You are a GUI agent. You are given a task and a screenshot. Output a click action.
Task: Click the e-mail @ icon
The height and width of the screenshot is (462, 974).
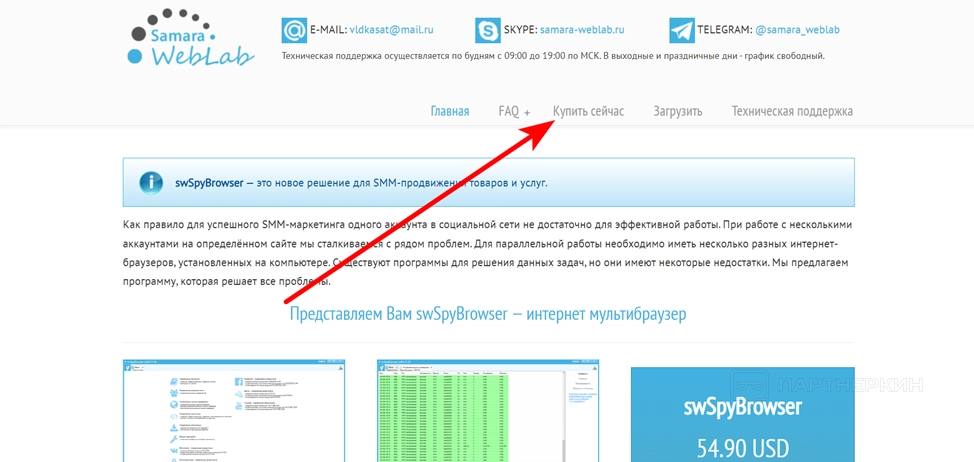[x=294, y=30]
